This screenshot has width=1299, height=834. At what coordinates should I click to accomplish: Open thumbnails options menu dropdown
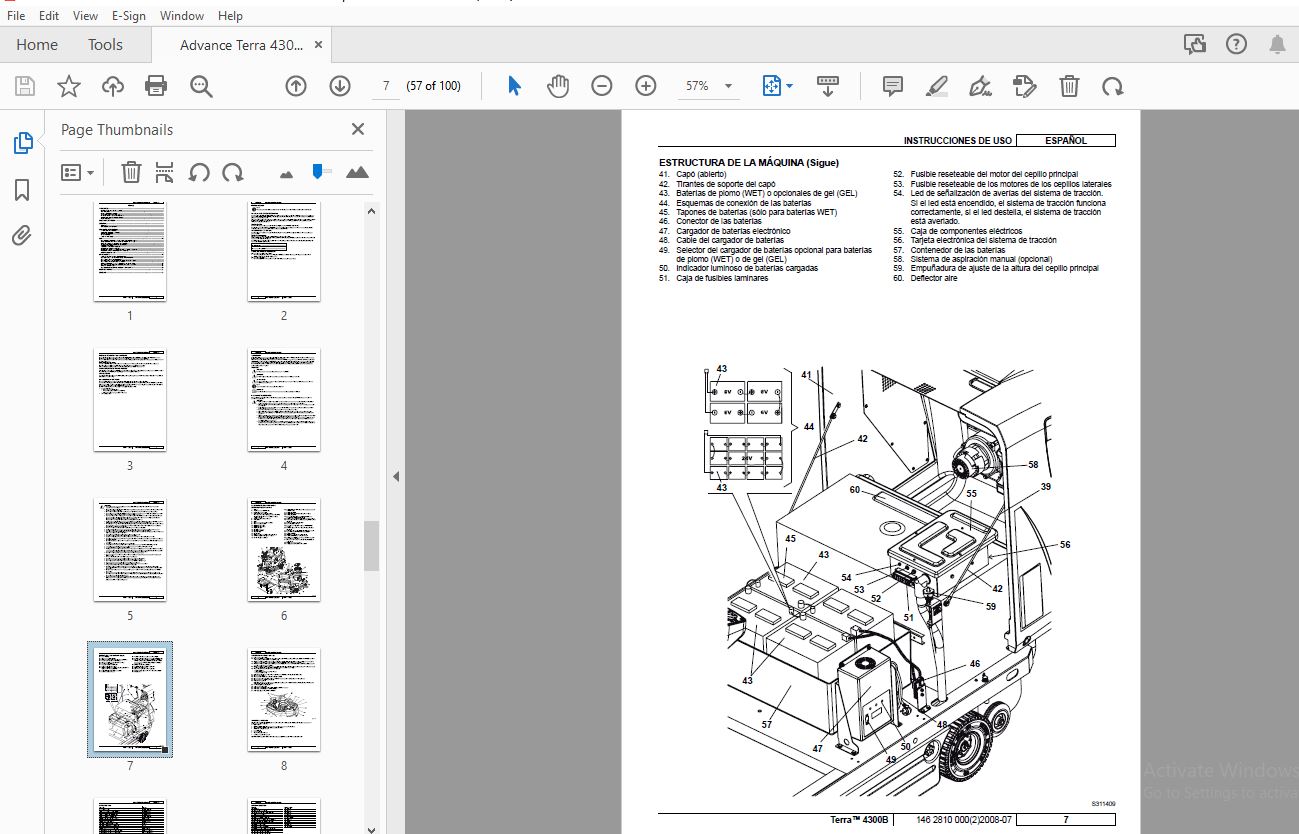tap(78, 172)
